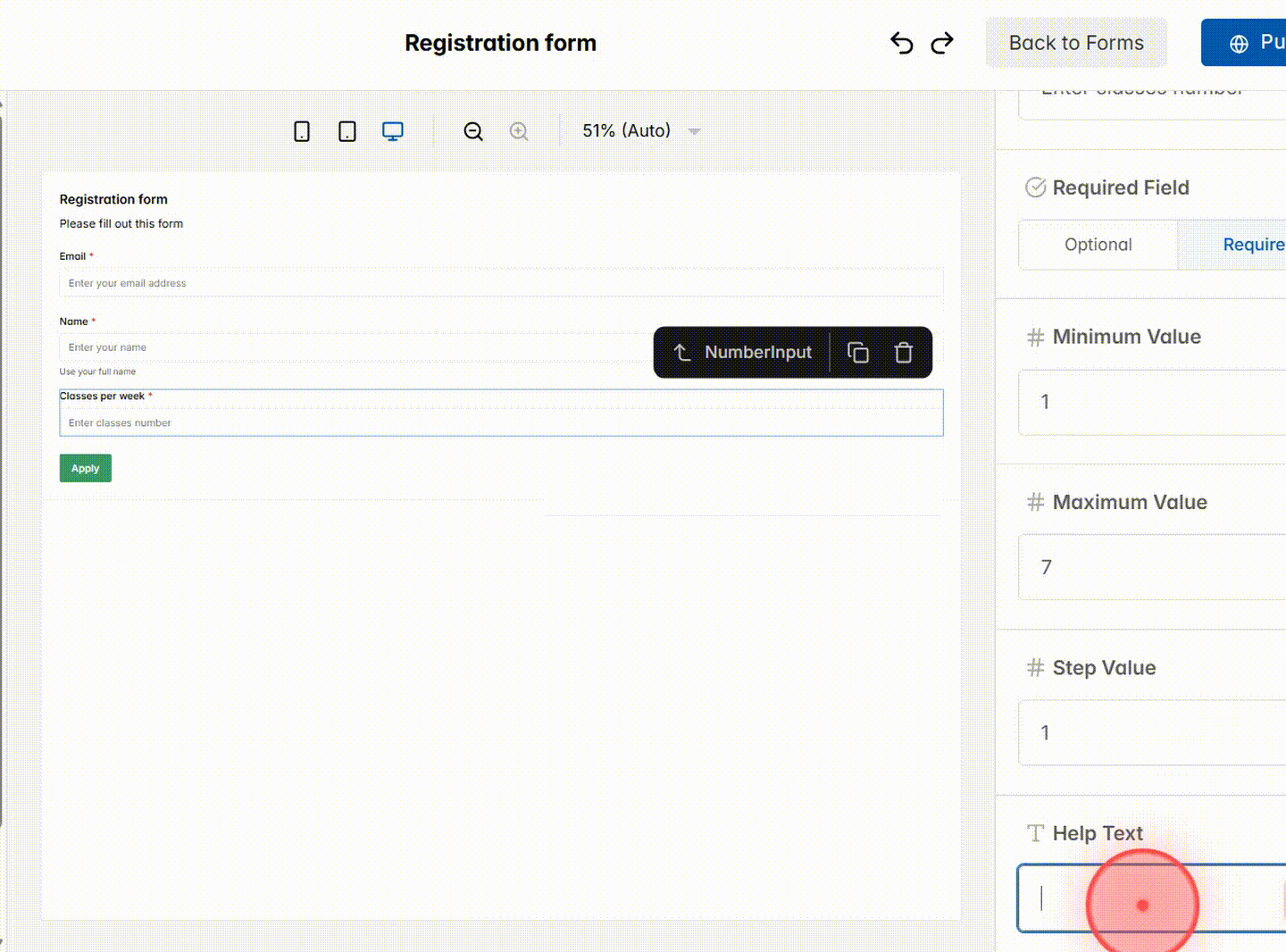Move the NumberInput element up
The height and width of the screenshot is (952, 1286).
tap(682, 352)
